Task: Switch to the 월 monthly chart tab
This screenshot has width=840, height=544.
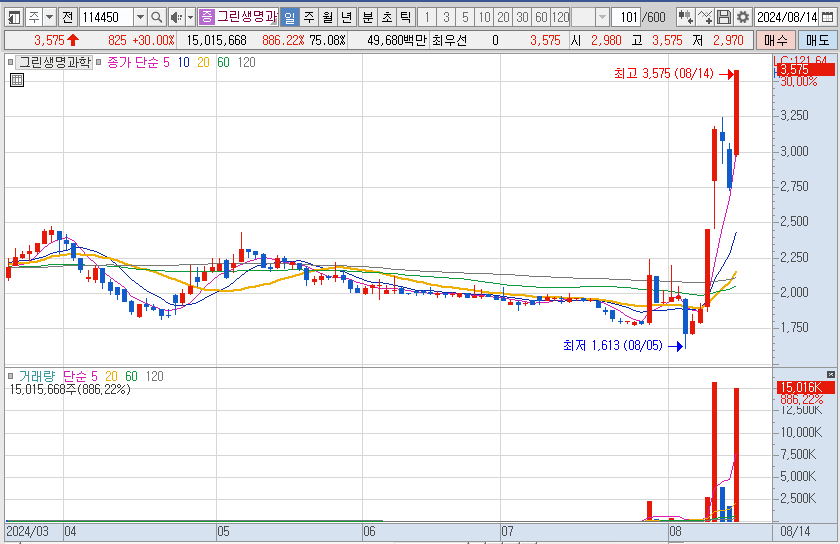Action: click(327, 17)
